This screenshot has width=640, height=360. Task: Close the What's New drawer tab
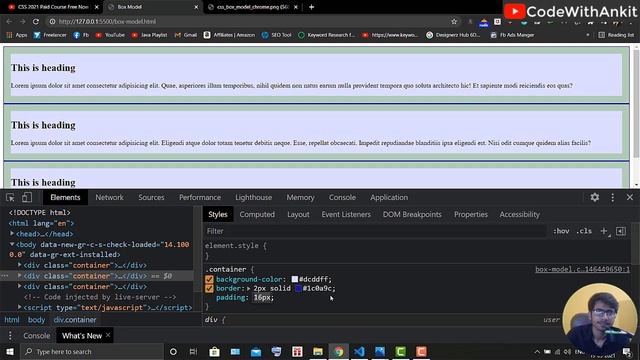coord(108,335)
